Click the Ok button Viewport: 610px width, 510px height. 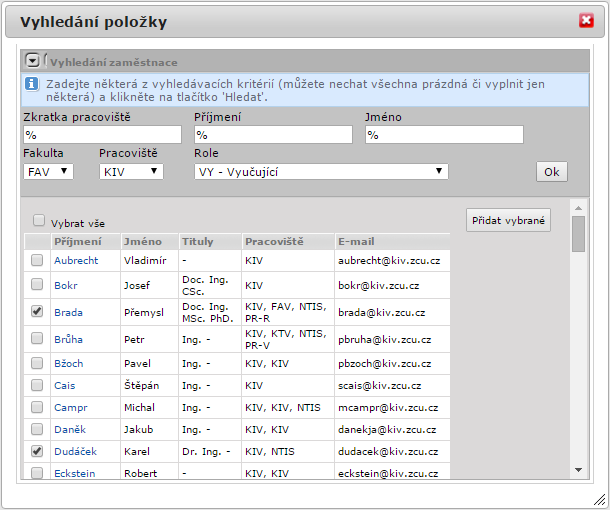(x=552, y=172)
